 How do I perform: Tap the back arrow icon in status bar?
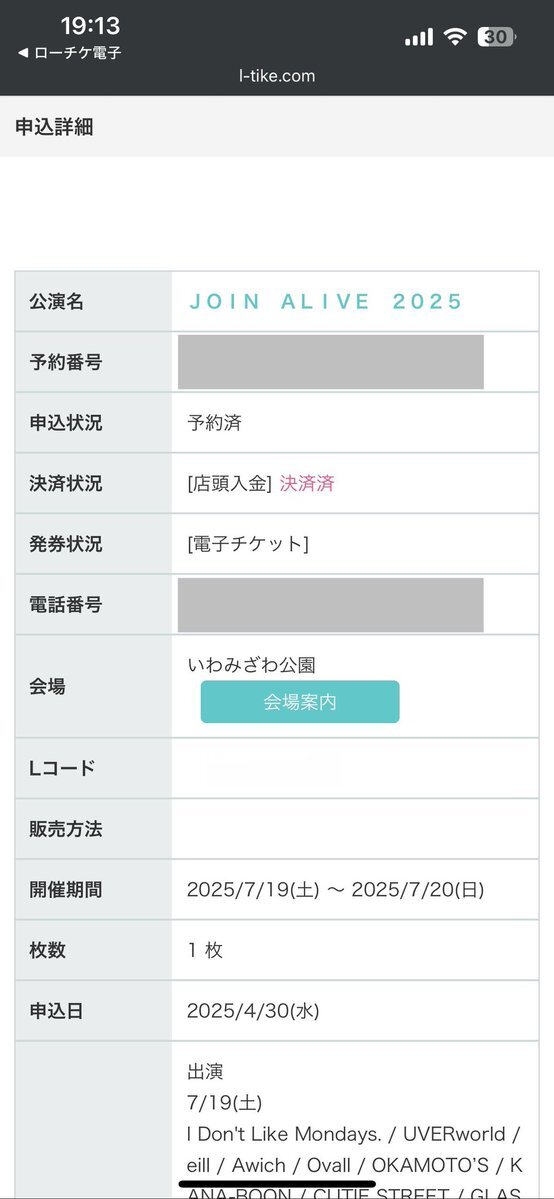click(x=23, y=53)
